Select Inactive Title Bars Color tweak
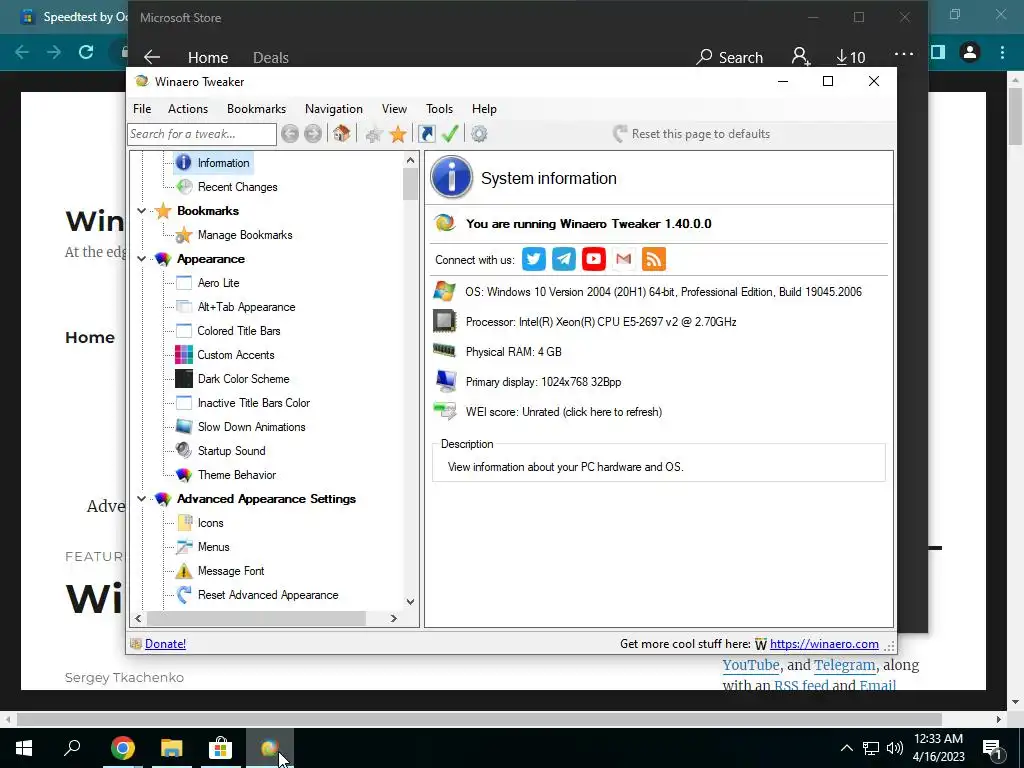Image resolution: width=1024 pixels, height=768 pixels. 254,403
